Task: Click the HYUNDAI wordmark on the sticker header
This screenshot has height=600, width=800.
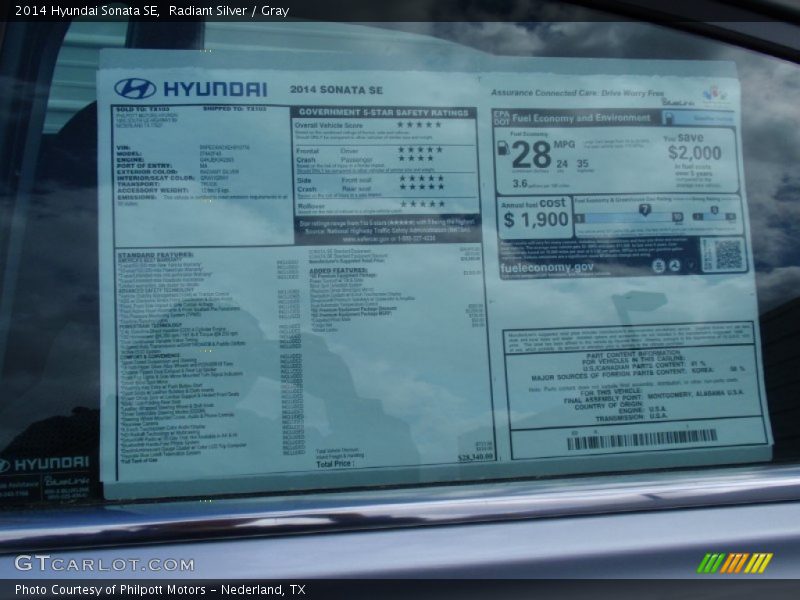Action: (215, 89)
